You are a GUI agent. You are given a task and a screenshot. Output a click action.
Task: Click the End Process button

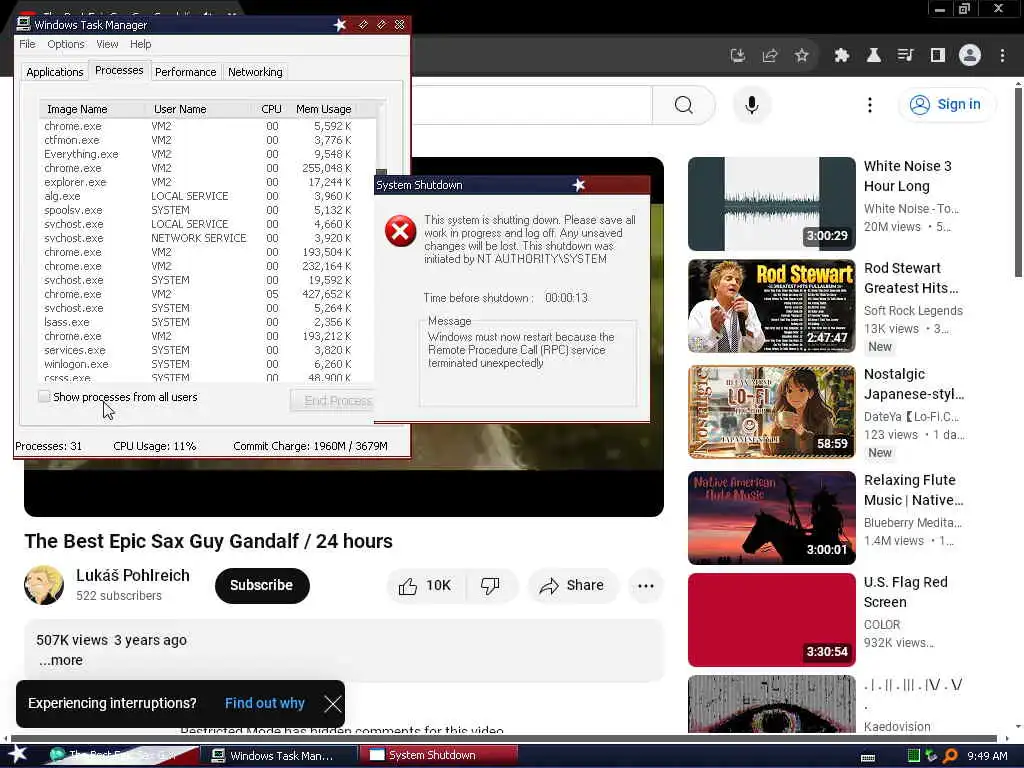coord(332,401)
